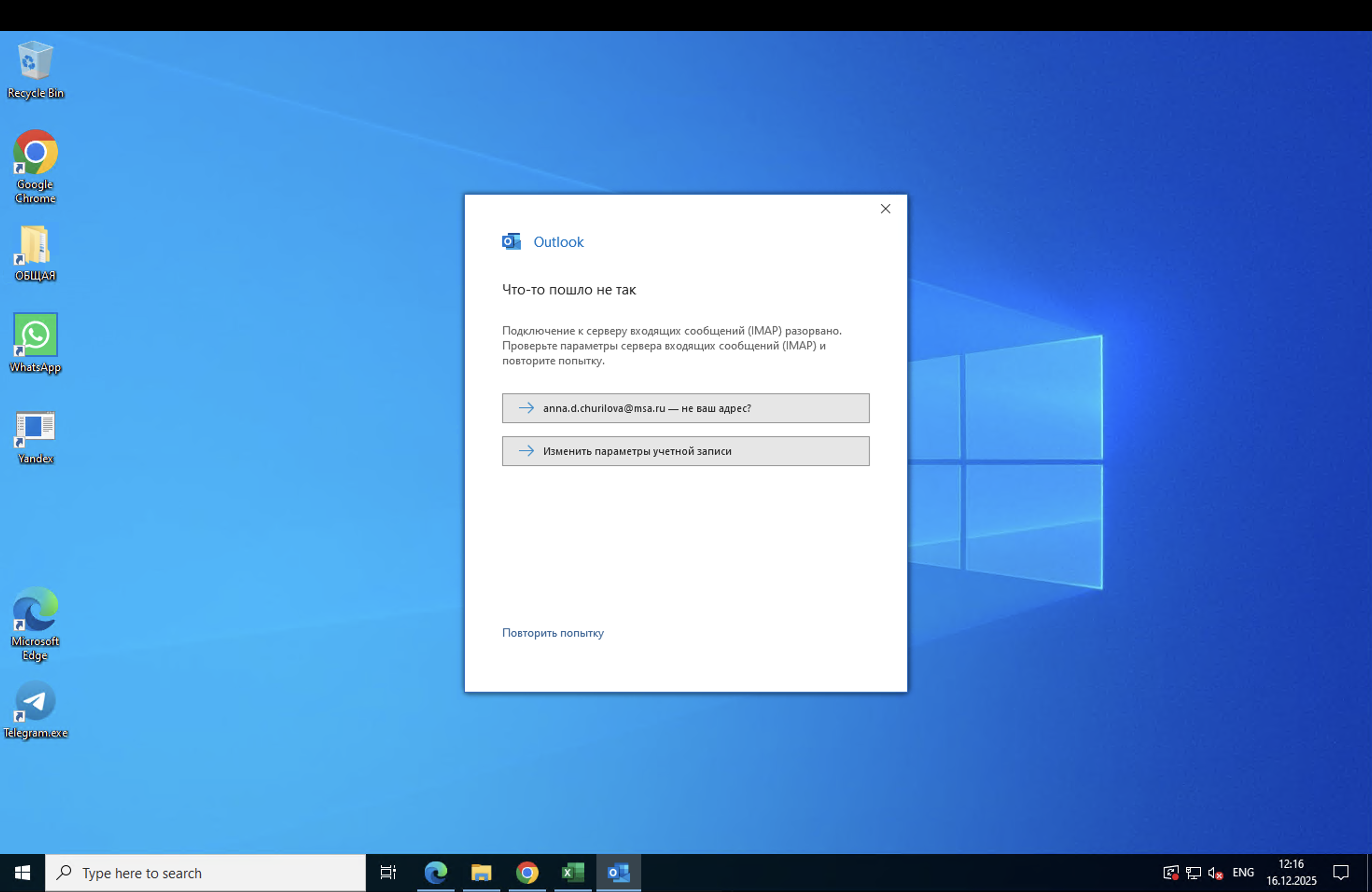
Task: Open Recycle Bin desktop icon
Action: pyautogui.click(x=35, y=69)
